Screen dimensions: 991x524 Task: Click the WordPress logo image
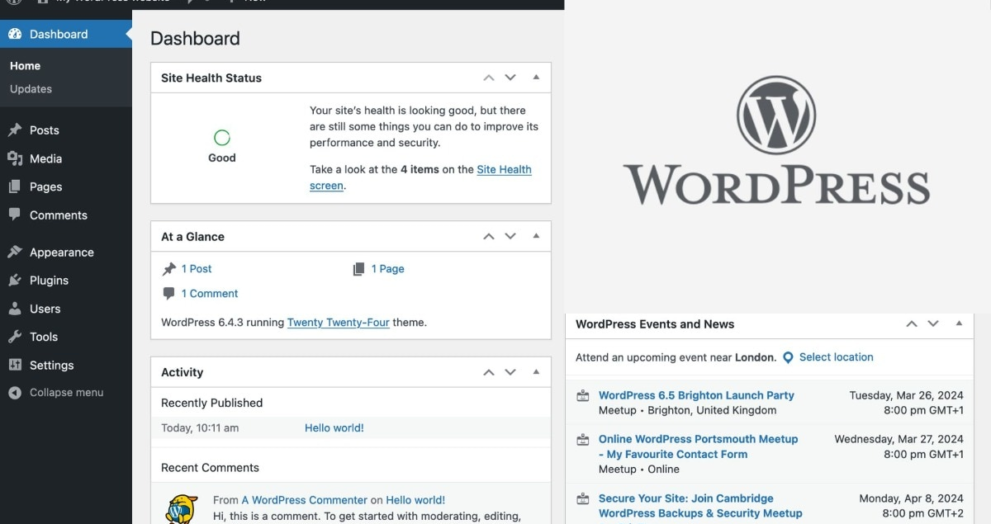point(776,140)
